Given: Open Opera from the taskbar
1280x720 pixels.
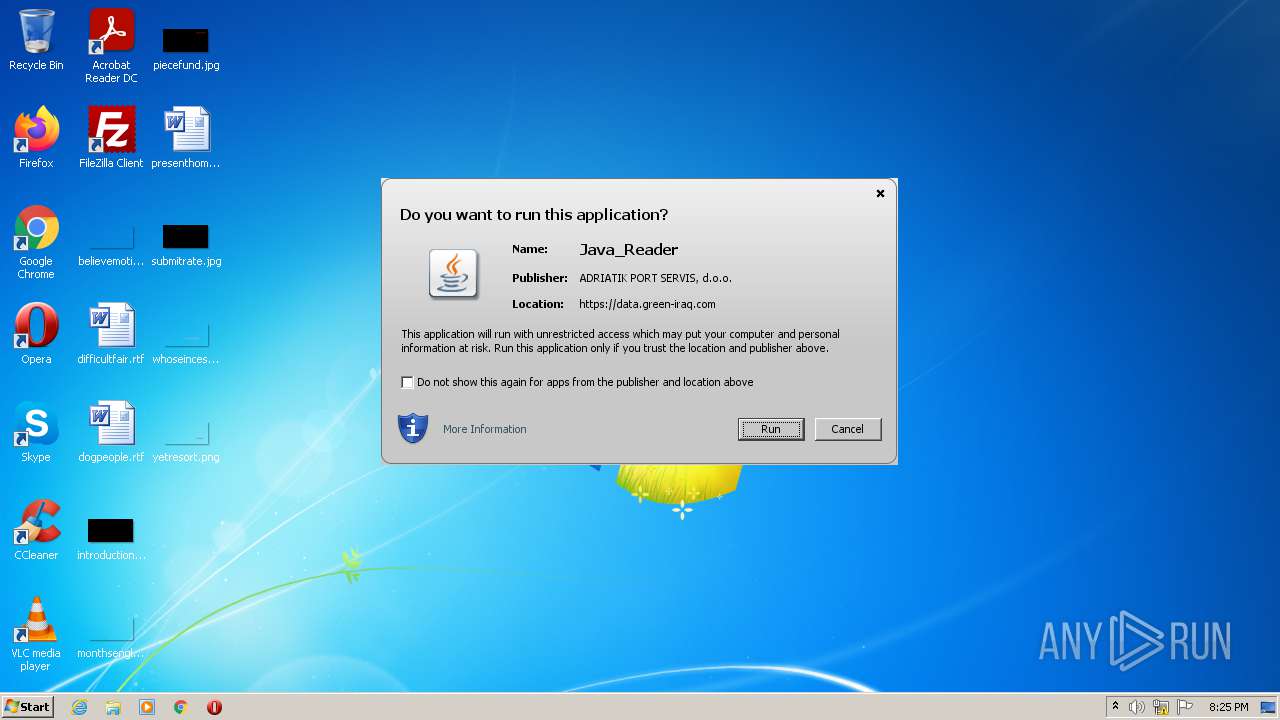Looking at the screenshot, I should coord(214,707).
